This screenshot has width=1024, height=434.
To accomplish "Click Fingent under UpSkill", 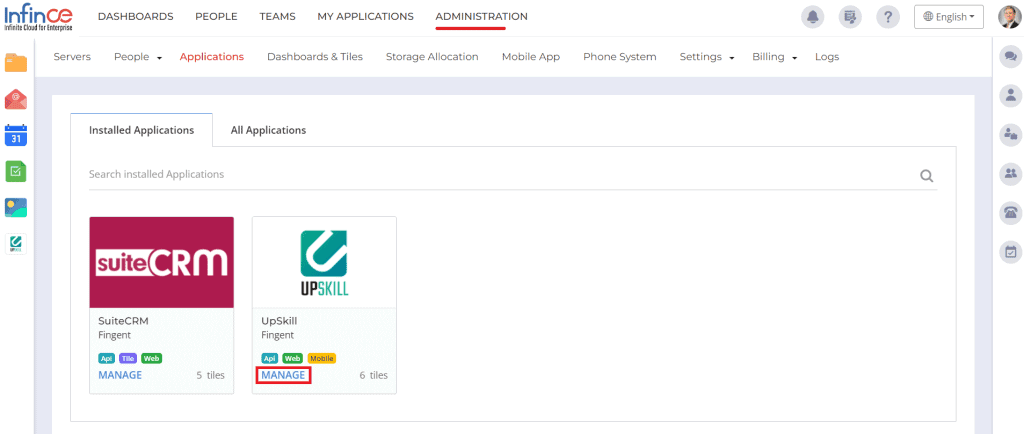I will coord(278,335).
